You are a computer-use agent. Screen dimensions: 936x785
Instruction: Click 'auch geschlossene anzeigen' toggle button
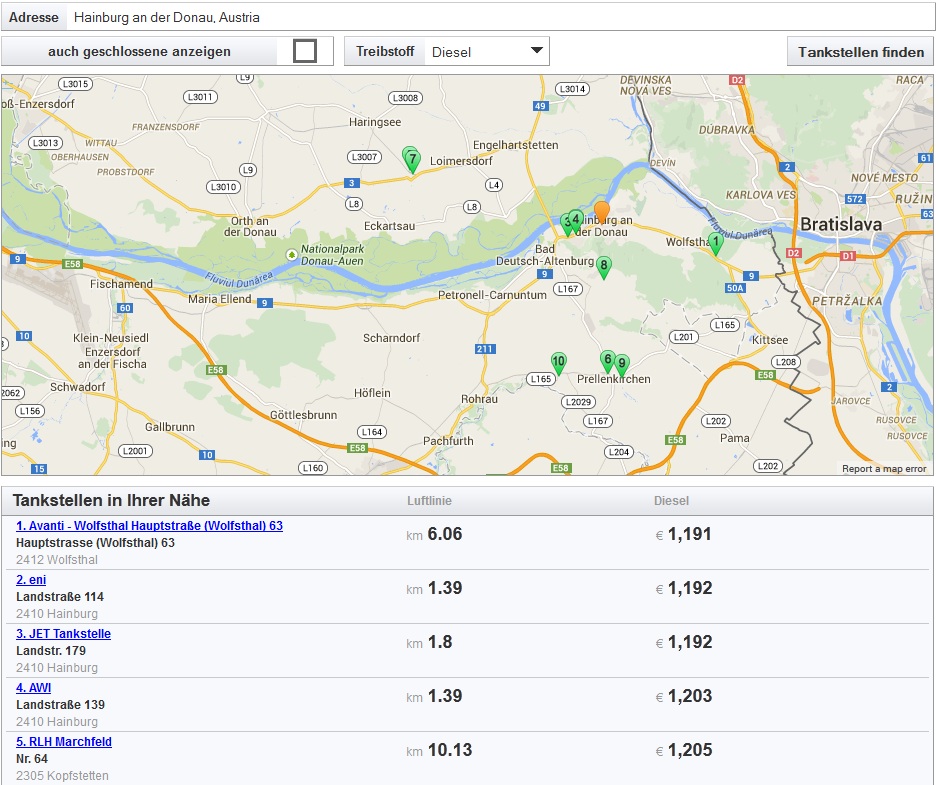click(x=139, y=52)
